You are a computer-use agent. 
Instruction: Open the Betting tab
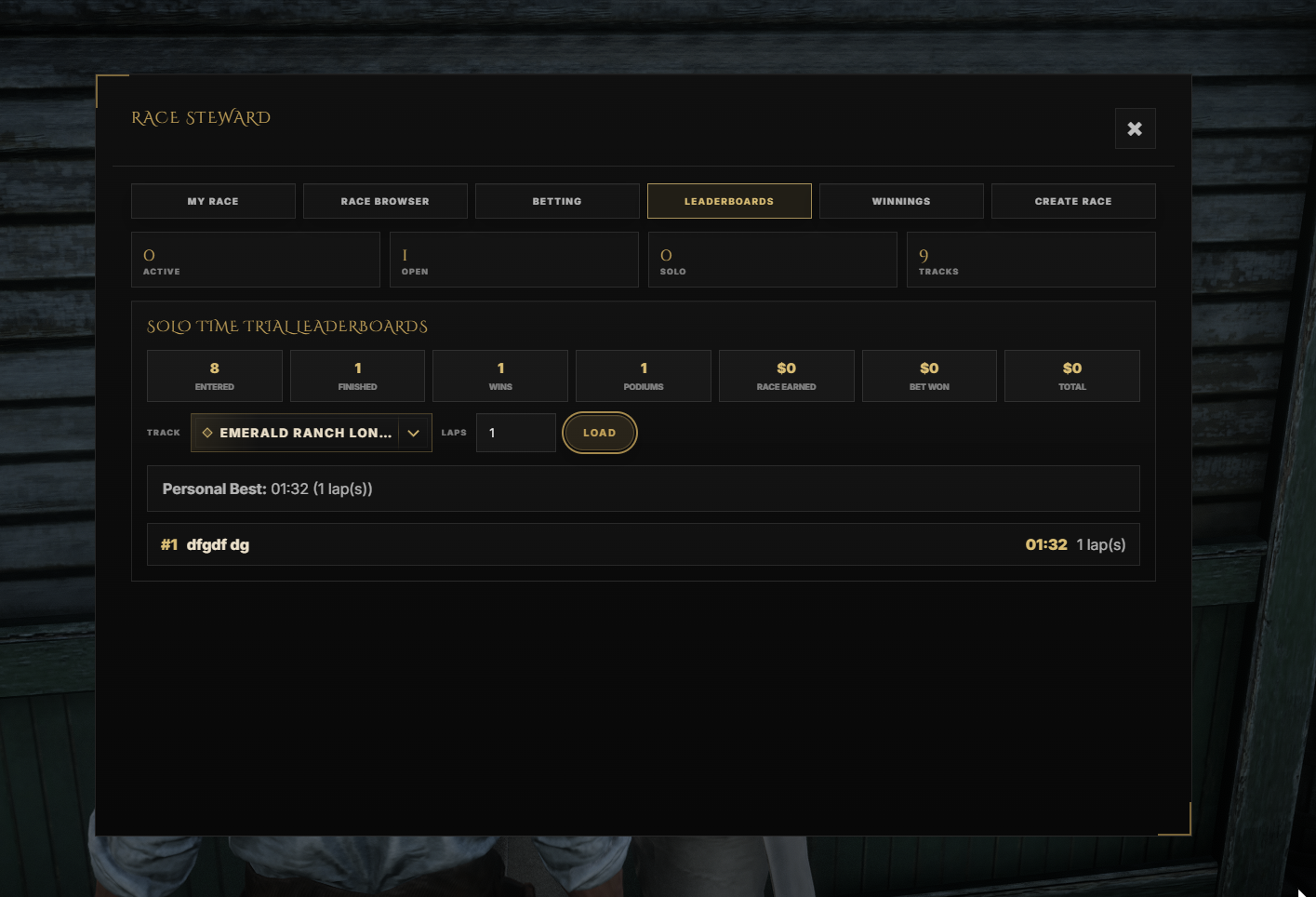click(557, 201)
